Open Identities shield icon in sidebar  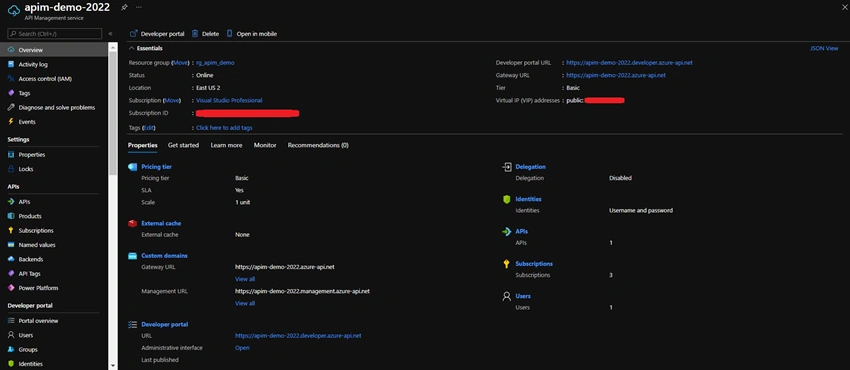click(11, 363)
